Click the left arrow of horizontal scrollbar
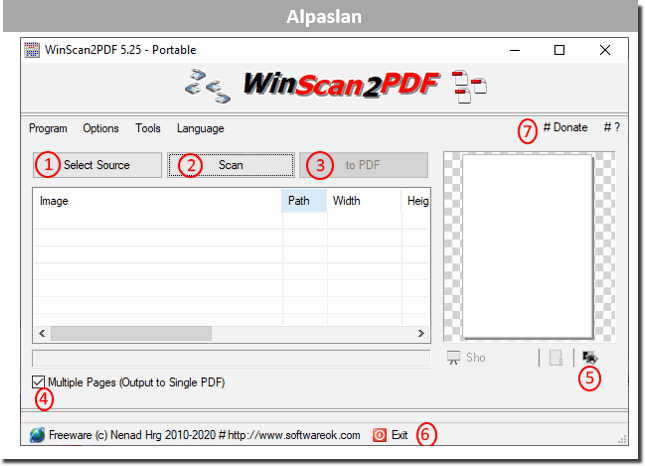Image resolution: width=645 pixels, height=466 pixels. [x=42, y=333]
